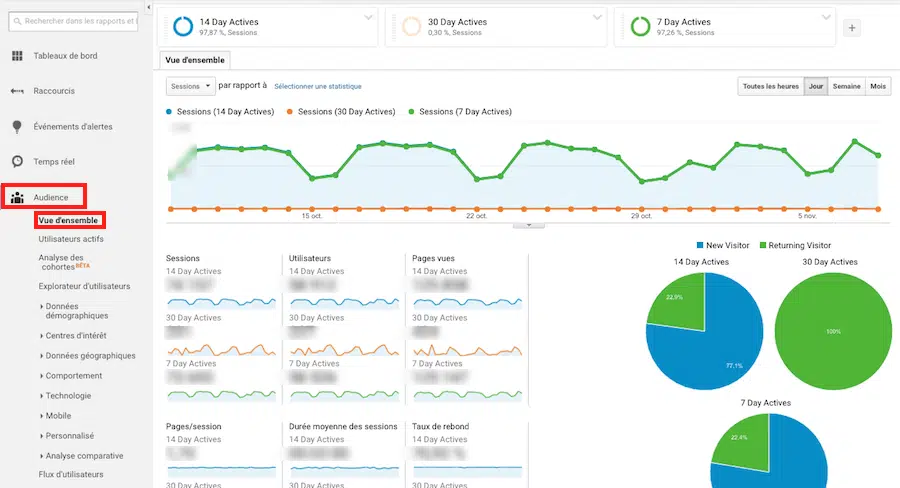Add a segment with the plus button
This screenshot has height=488, width=900.
(x=852, y=28)
